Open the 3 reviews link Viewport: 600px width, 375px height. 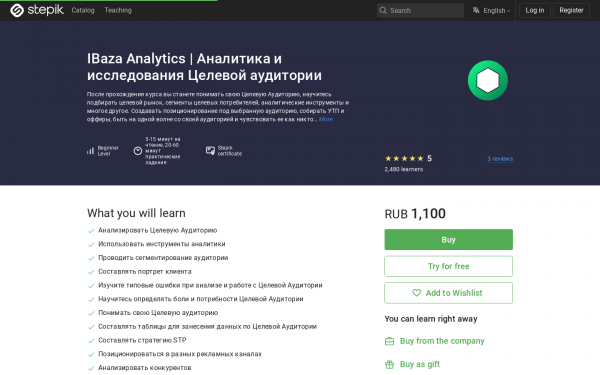pyautogui.click(x=500, y=159)
